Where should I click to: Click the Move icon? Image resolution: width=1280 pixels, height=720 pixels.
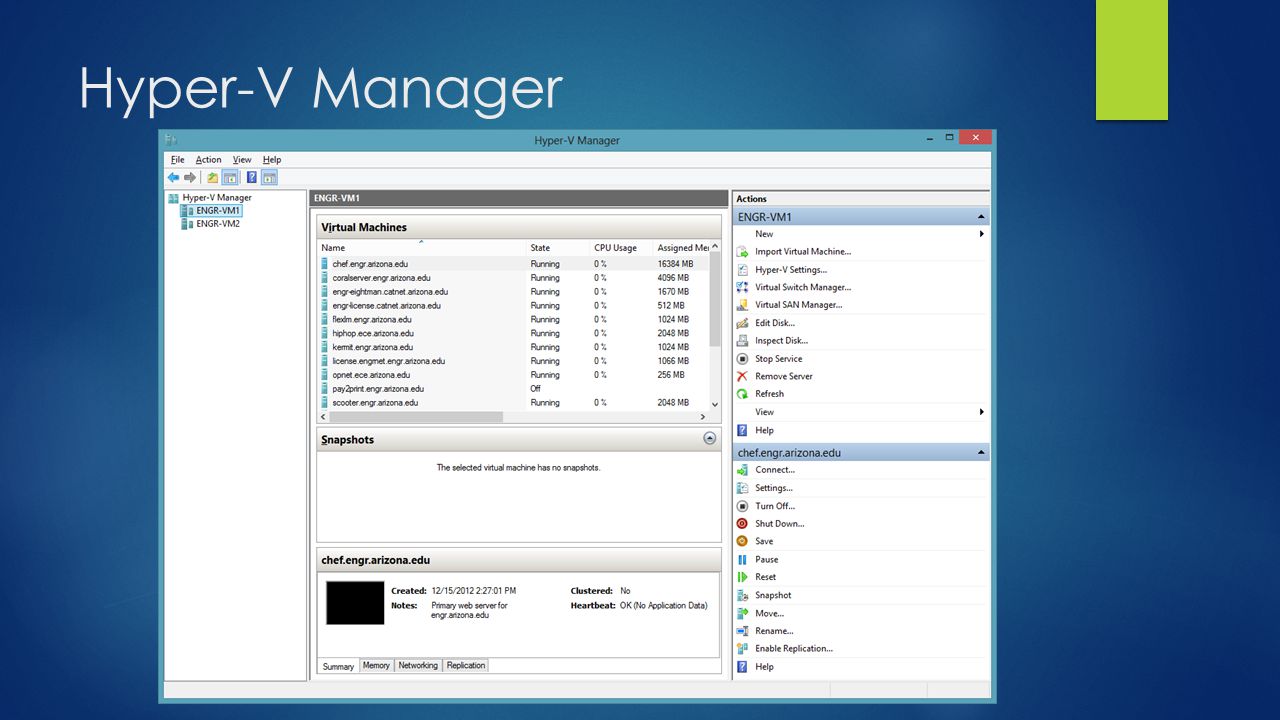pyautogui.click(x=742, y=613)
